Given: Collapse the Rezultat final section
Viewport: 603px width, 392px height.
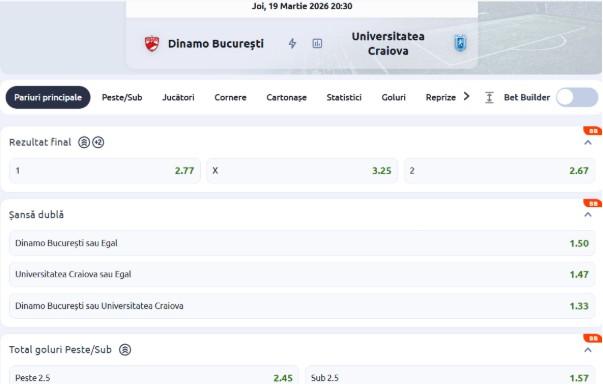Looking at the screenshot, I should [x=588, y=143].
